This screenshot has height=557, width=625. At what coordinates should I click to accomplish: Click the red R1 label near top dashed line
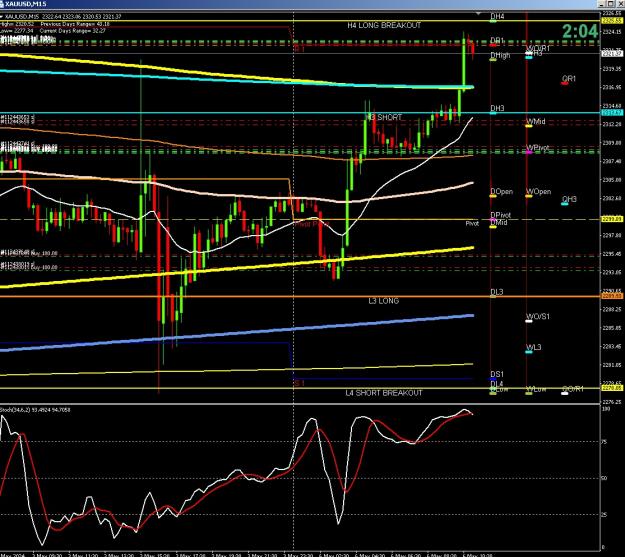299,49
